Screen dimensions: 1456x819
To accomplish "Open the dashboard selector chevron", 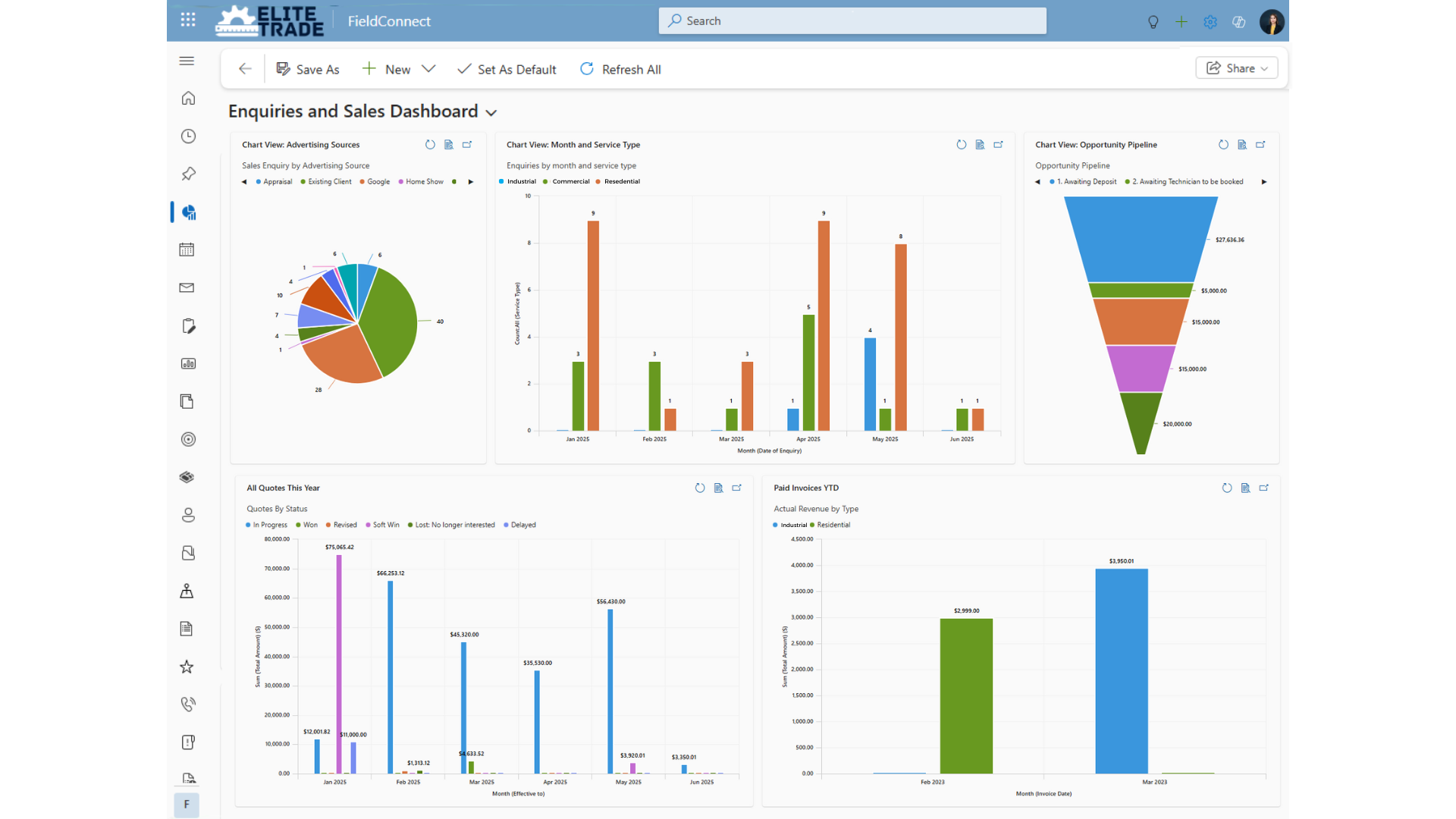I will coord(491,113).
